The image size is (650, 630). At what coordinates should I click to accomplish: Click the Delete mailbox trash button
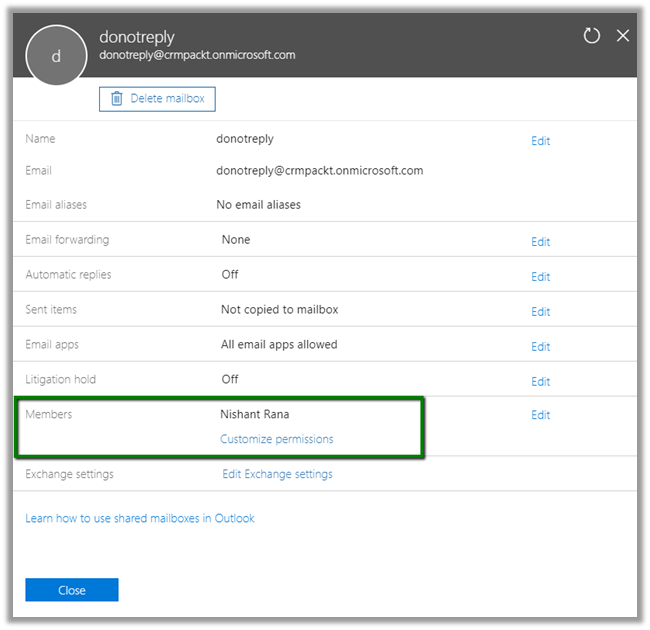click(157, 98)
